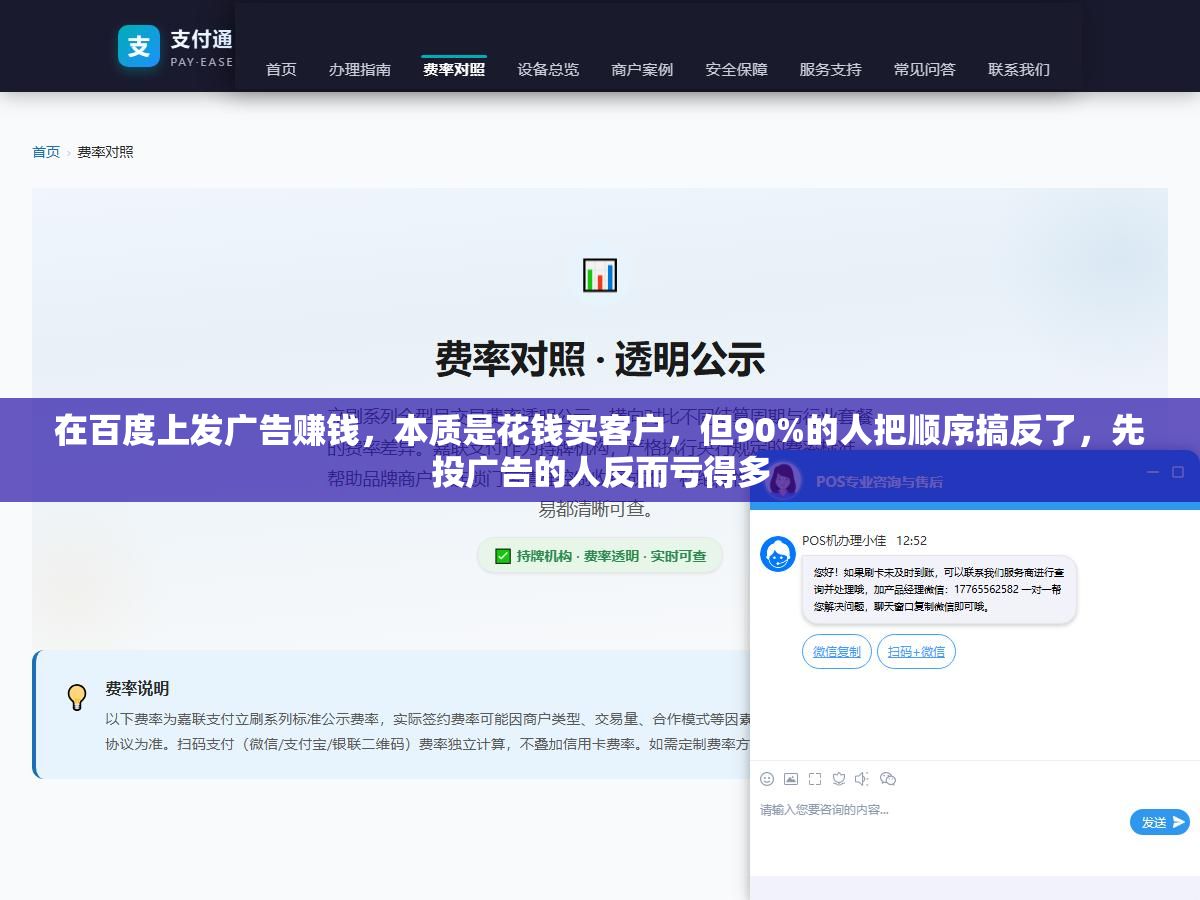Click the 微信复制 button in chat

(x=837, y=652)
